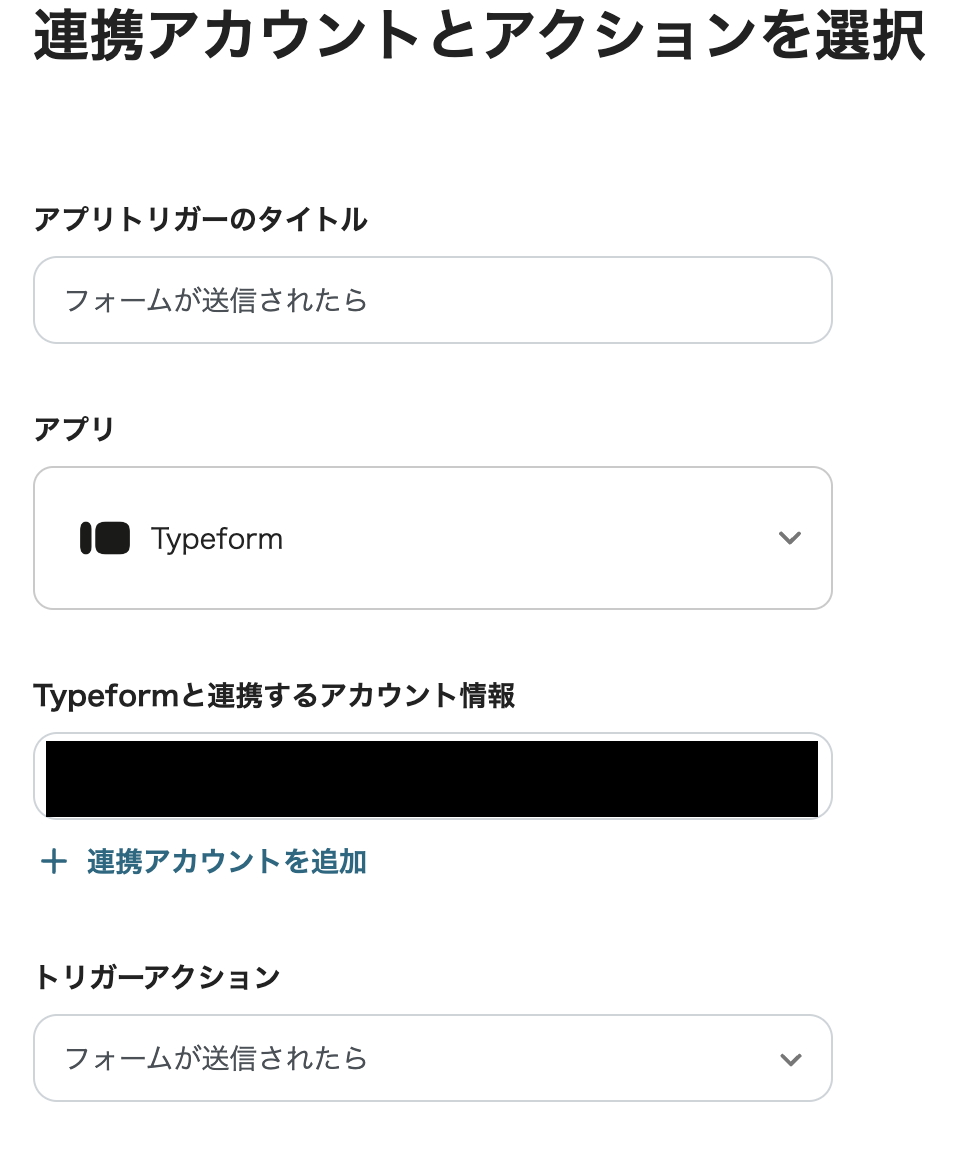Click the chevron on the アプリ selector
Image resolution: width=960 pixels, height=1160 pixels.
click(x=790, y=538)
